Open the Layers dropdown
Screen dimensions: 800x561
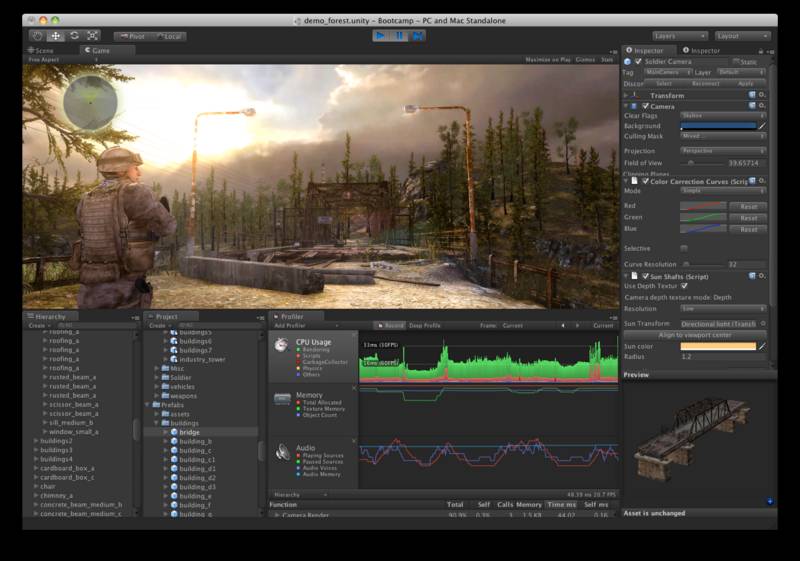[680, 36]
